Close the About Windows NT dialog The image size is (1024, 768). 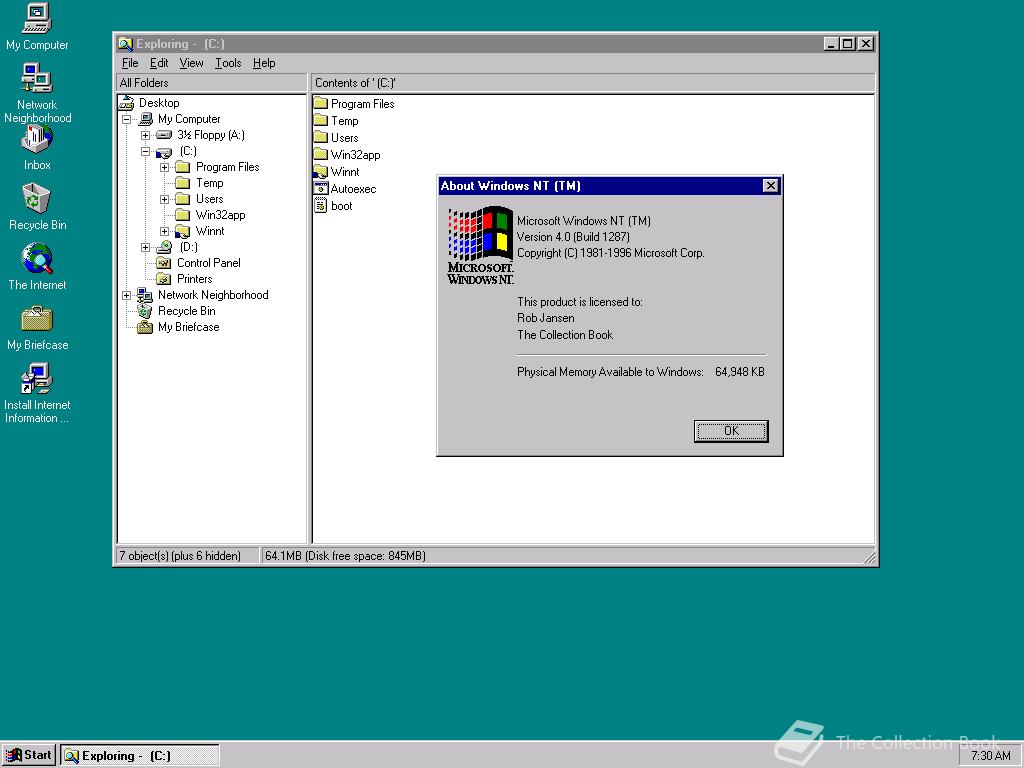(771, 185)
